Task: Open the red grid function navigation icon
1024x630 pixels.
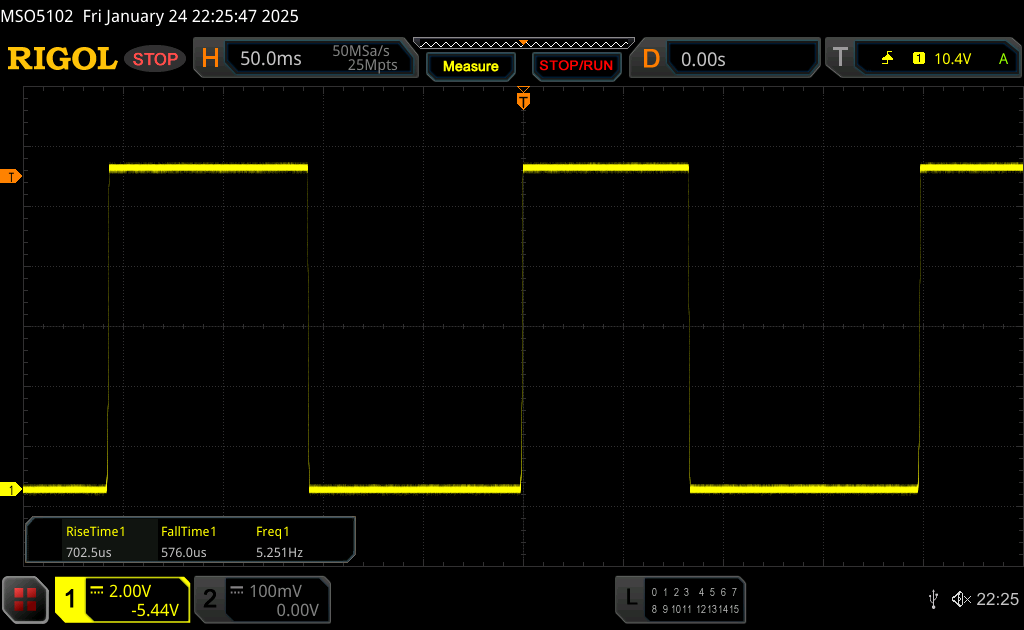Action: click(25, 599)
